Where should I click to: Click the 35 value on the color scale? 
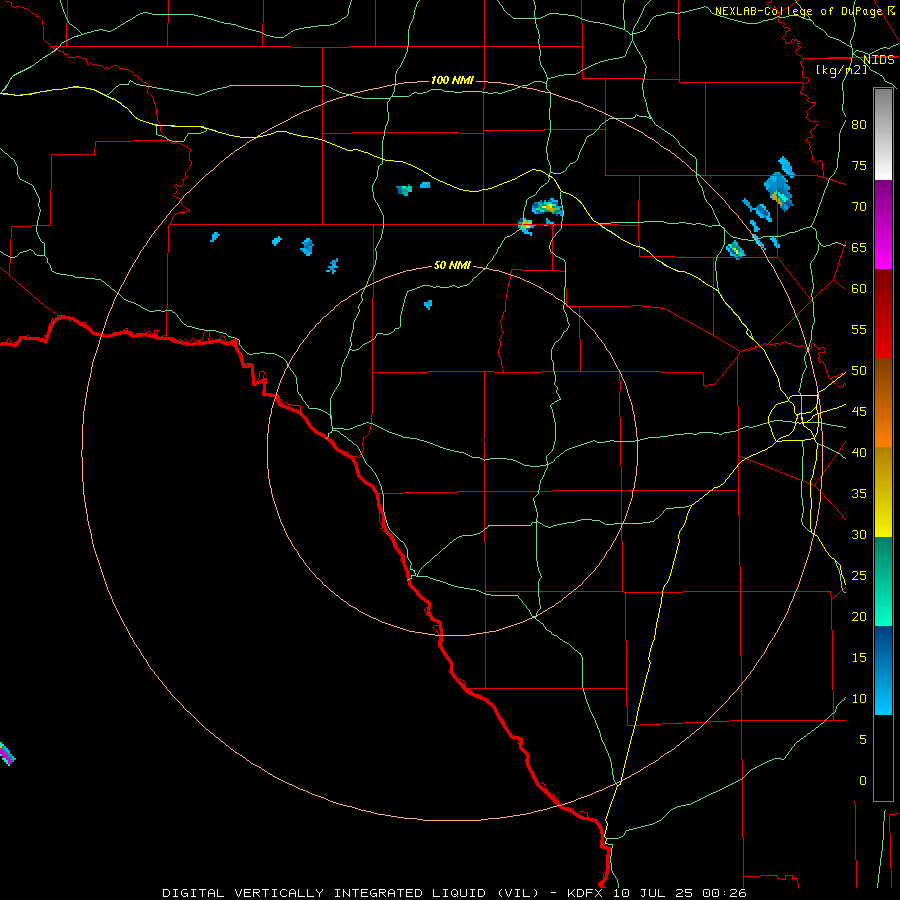(859, 494)
